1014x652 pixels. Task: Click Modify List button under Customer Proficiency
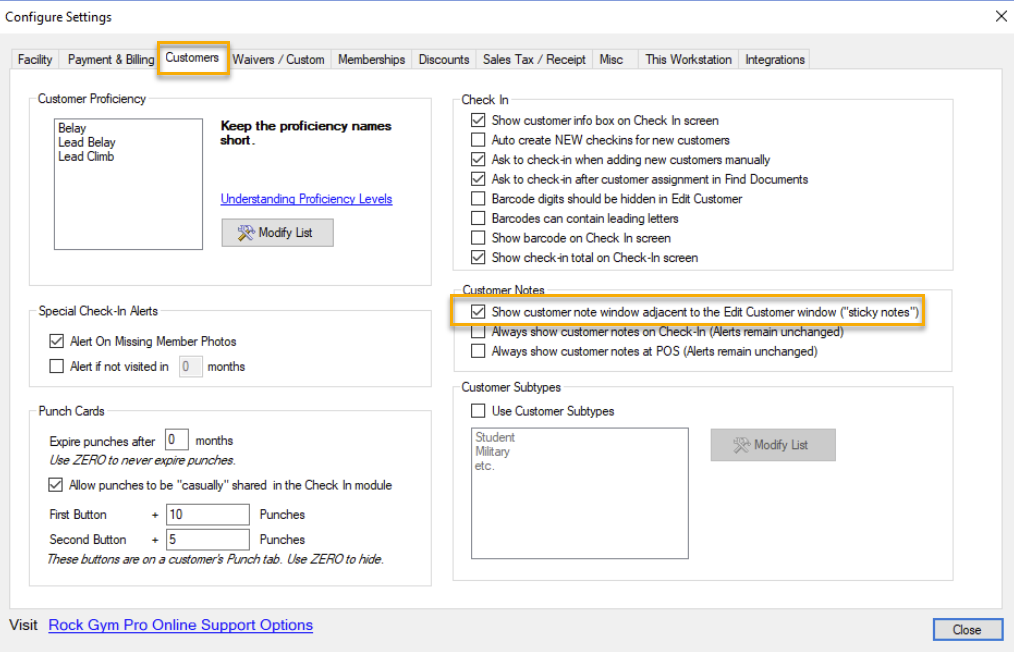(277, 233)
